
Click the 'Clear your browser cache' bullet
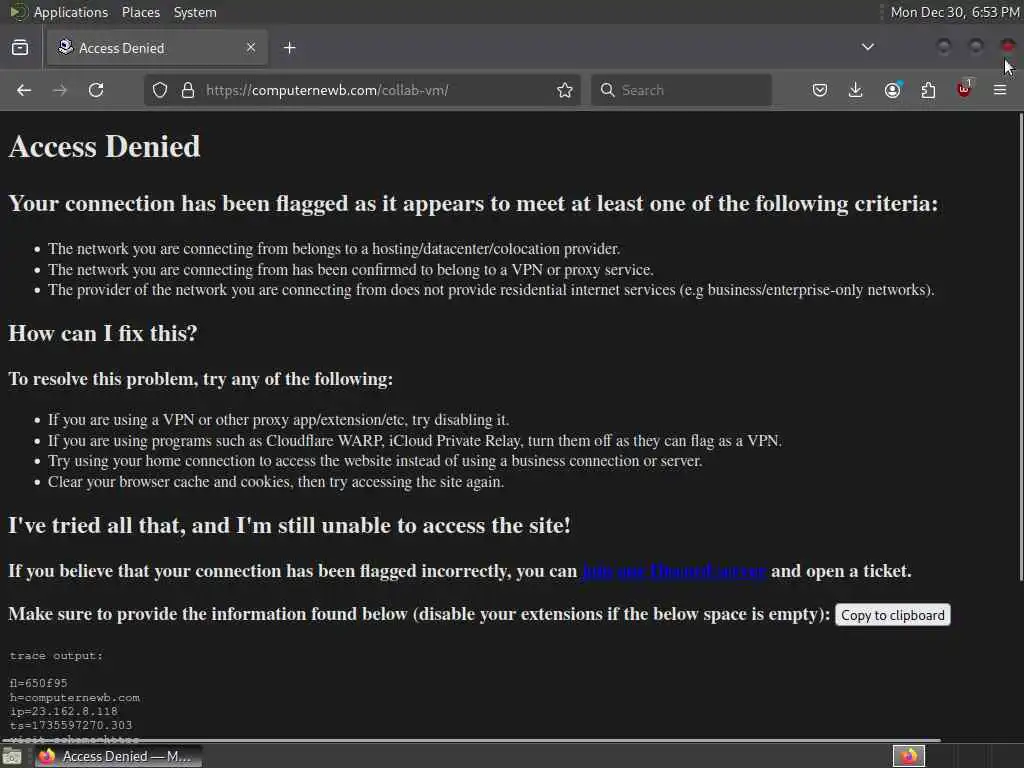click(x=276, y=482)
